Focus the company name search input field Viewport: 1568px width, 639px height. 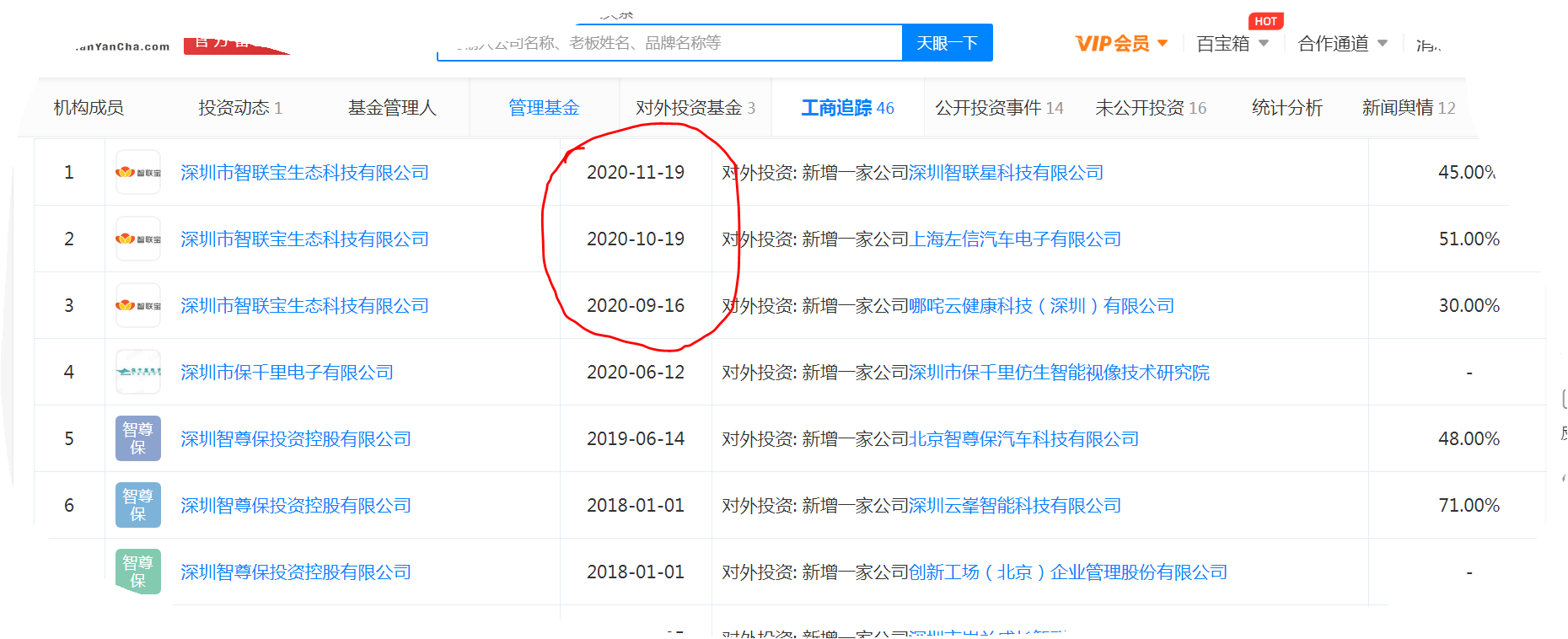670,43
